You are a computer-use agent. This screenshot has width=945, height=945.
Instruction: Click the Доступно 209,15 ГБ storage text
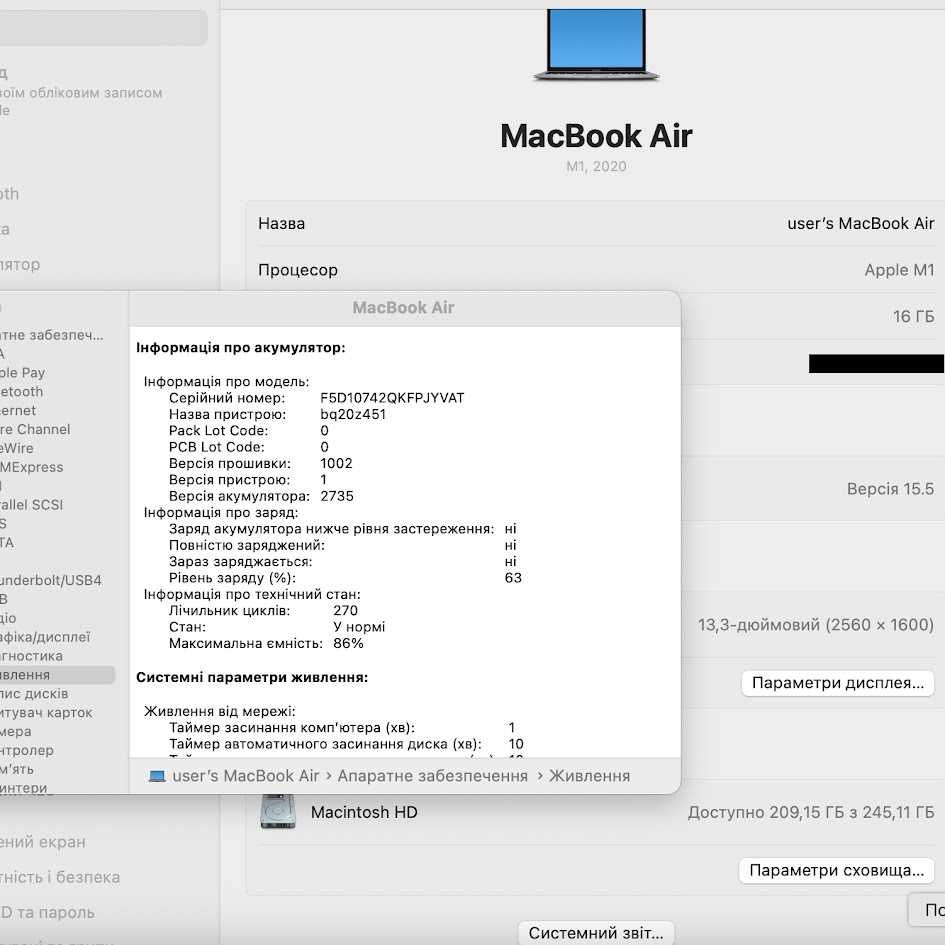tap(811, 812)
